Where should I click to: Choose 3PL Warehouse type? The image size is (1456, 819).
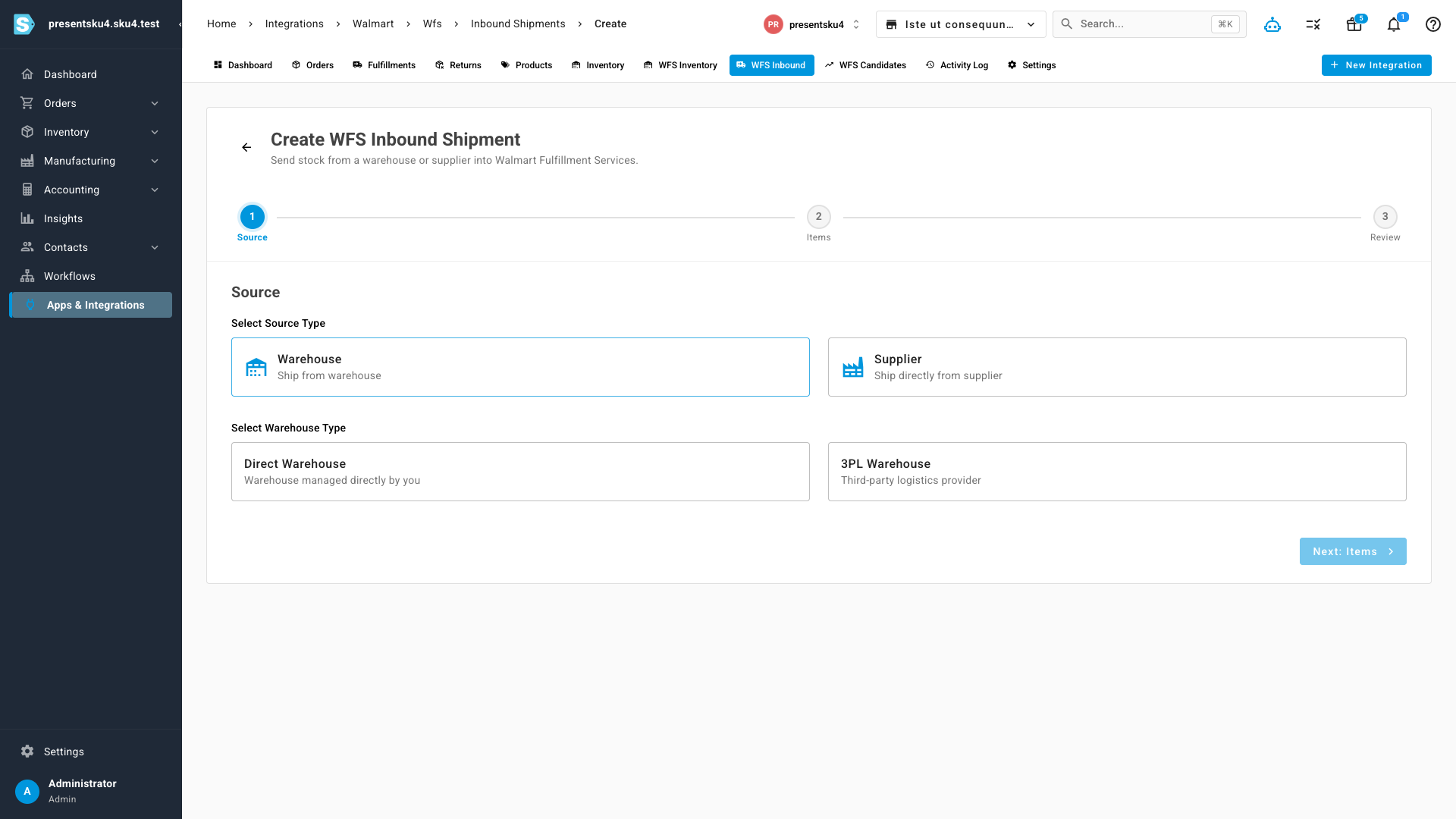pyautogui.click(x=1117, y=472)
